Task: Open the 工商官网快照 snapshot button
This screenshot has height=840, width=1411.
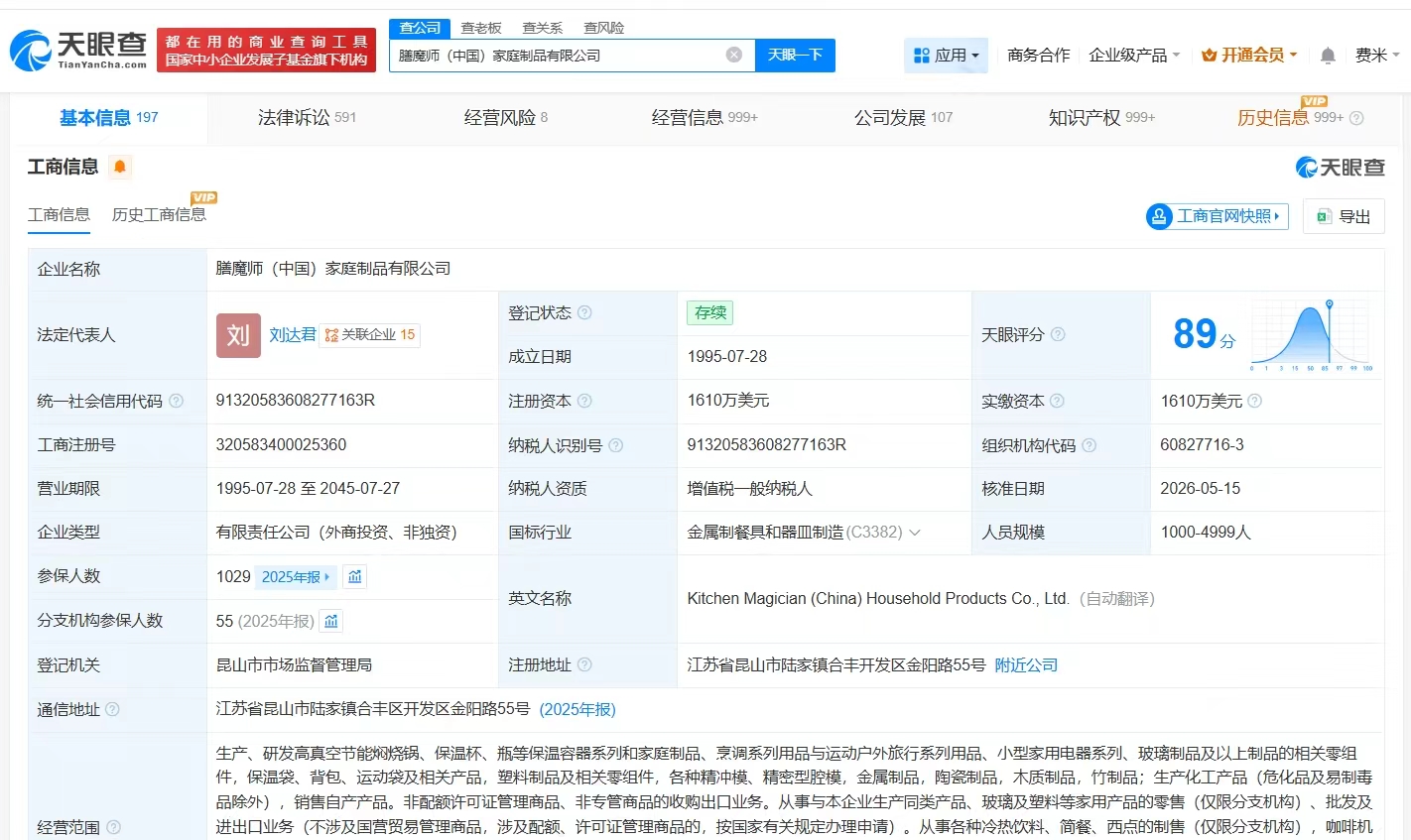Action: 1217,216
